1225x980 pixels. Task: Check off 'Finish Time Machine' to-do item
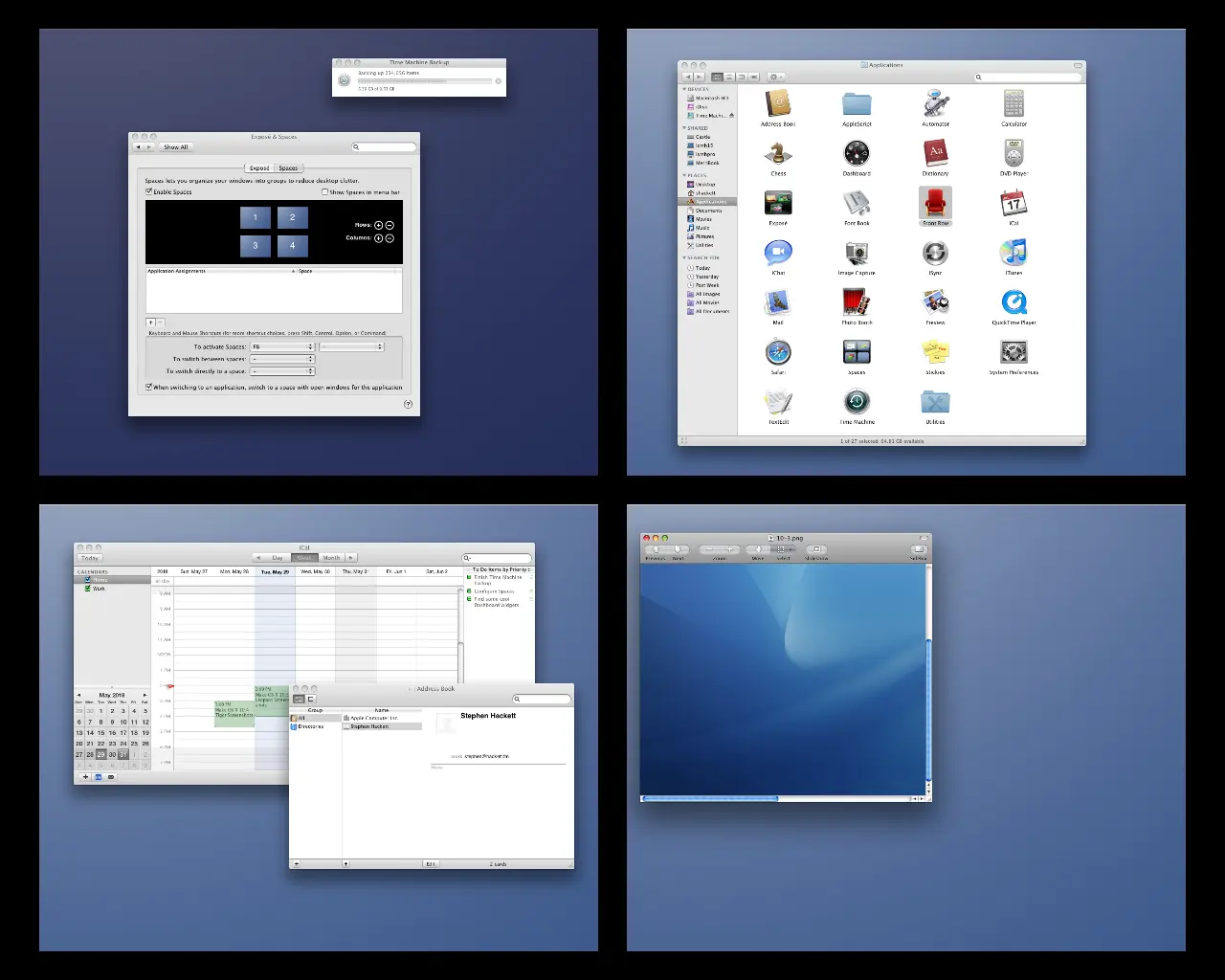click(469, 577)
